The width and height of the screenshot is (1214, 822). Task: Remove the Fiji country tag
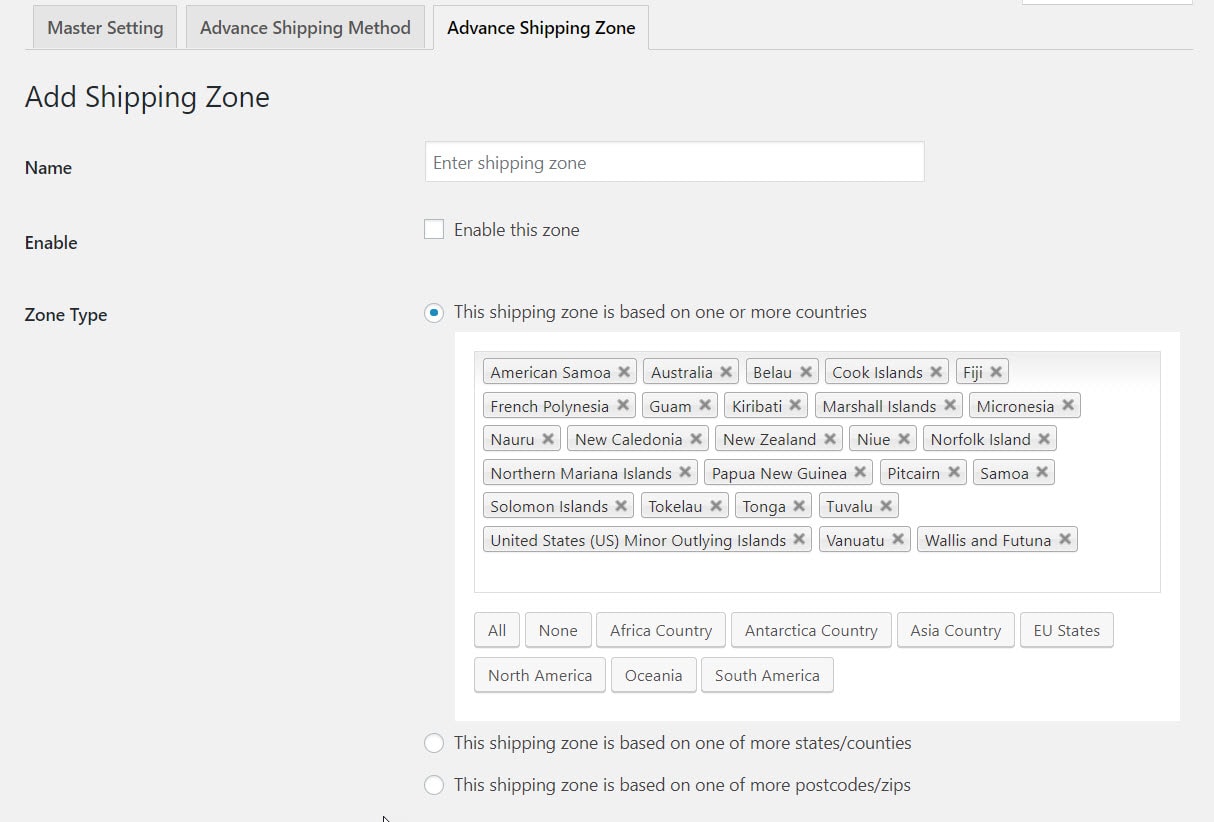pyautogui.click(x=996, y=372)
